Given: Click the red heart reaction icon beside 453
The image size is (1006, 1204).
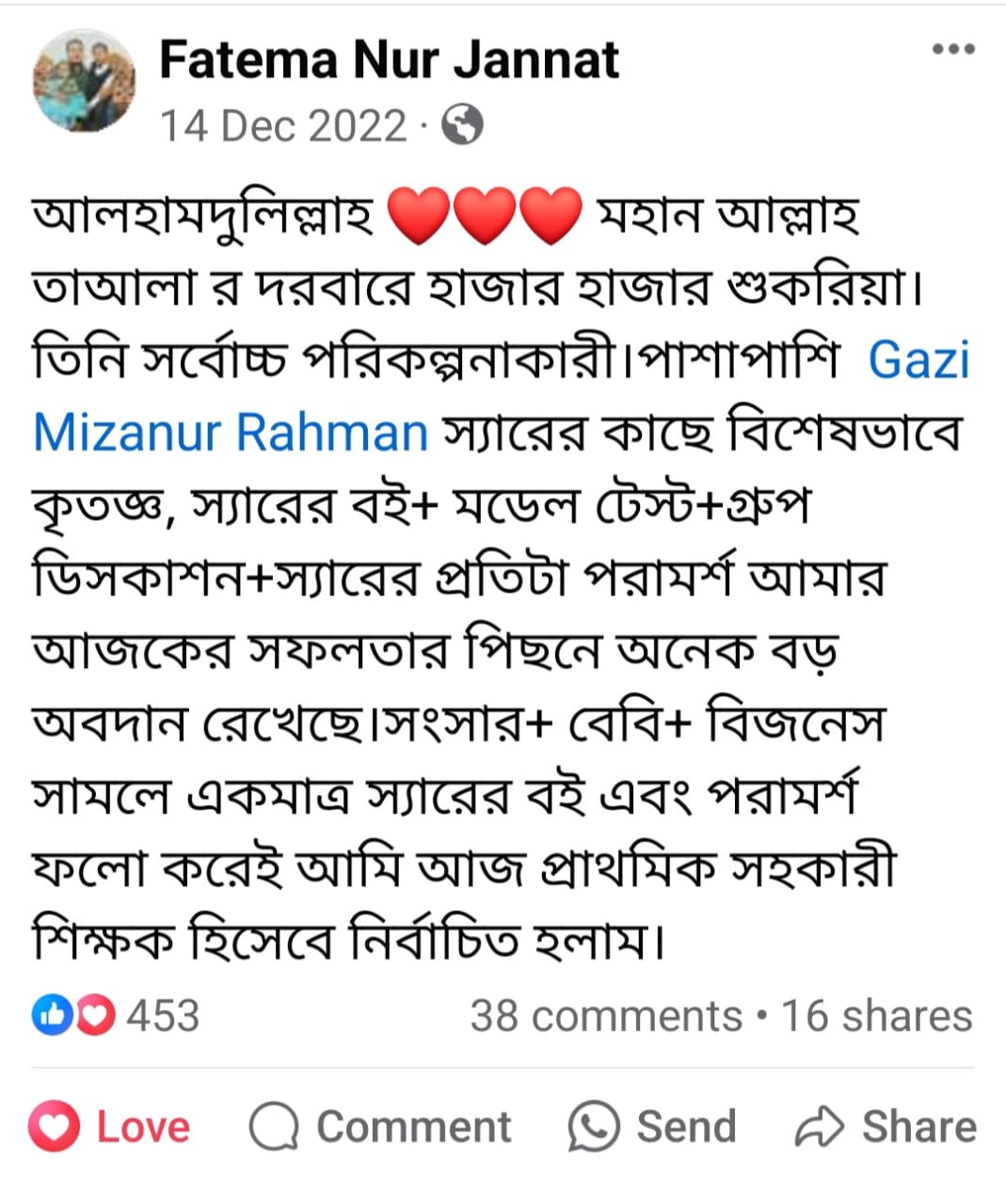Looking at the screenshot, I should click(95, 1015).
